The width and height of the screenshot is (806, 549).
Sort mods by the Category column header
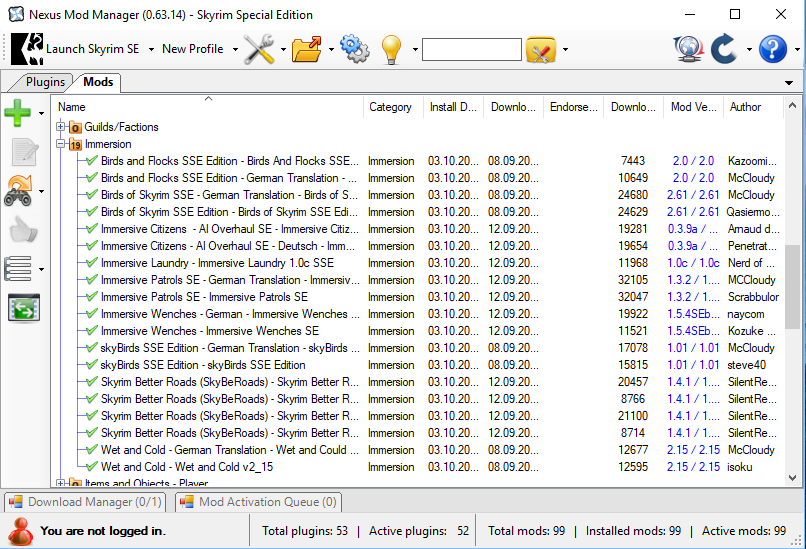pos(390,107)
